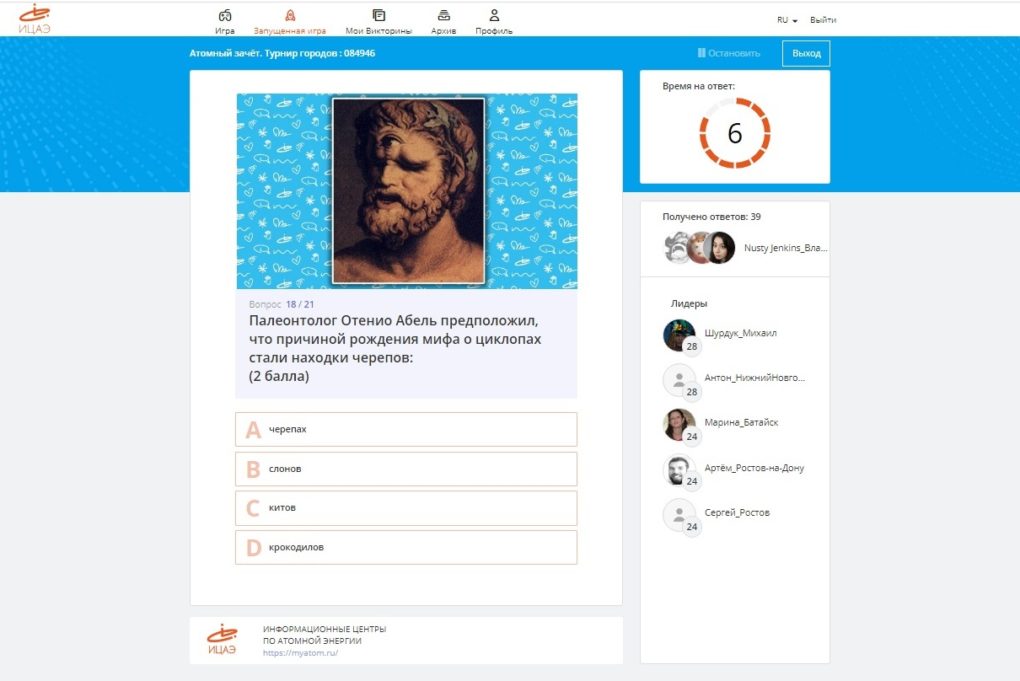Viewport: 1020px width, 681px height.
Task: Click the name Артём_Ростов-на-Дону
Action: tap(754, 468)
